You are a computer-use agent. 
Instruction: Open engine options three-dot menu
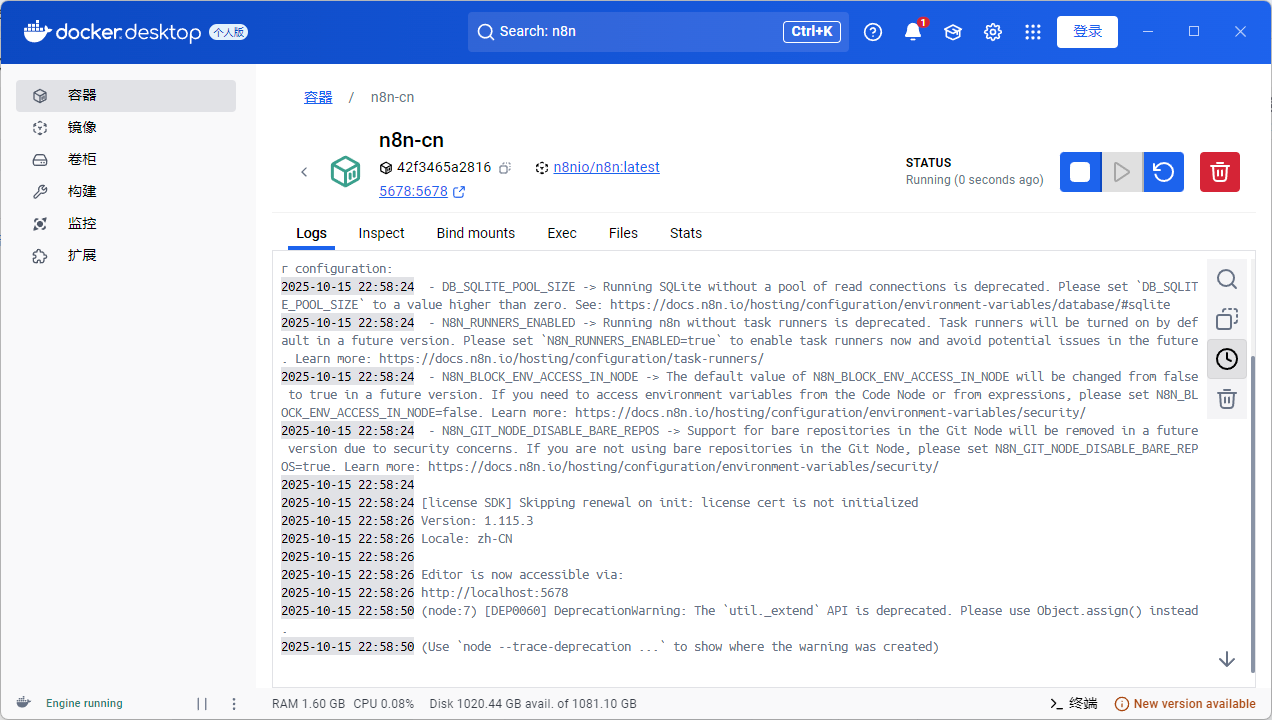[234, 703]
